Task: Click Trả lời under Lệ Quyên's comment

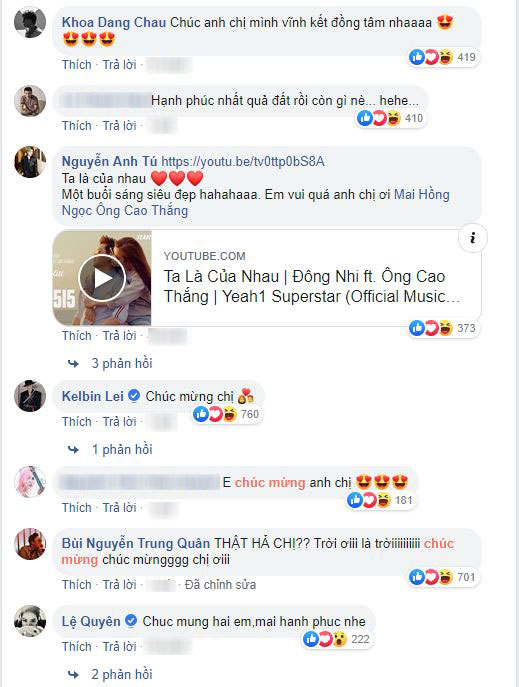Action: pyautogui.click(x=119, y=646)
